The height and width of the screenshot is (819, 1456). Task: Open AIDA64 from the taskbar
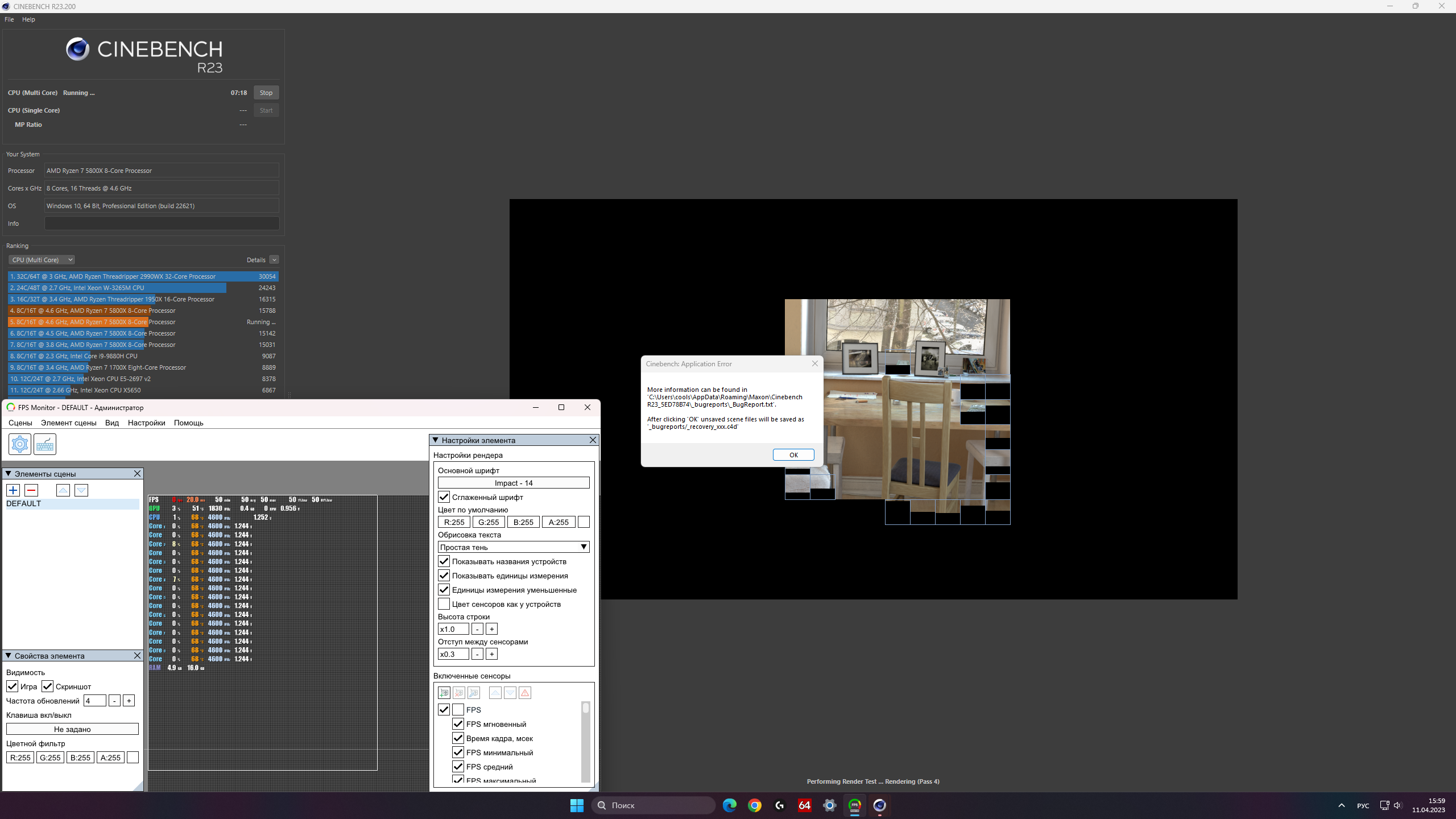coord(804,805)
